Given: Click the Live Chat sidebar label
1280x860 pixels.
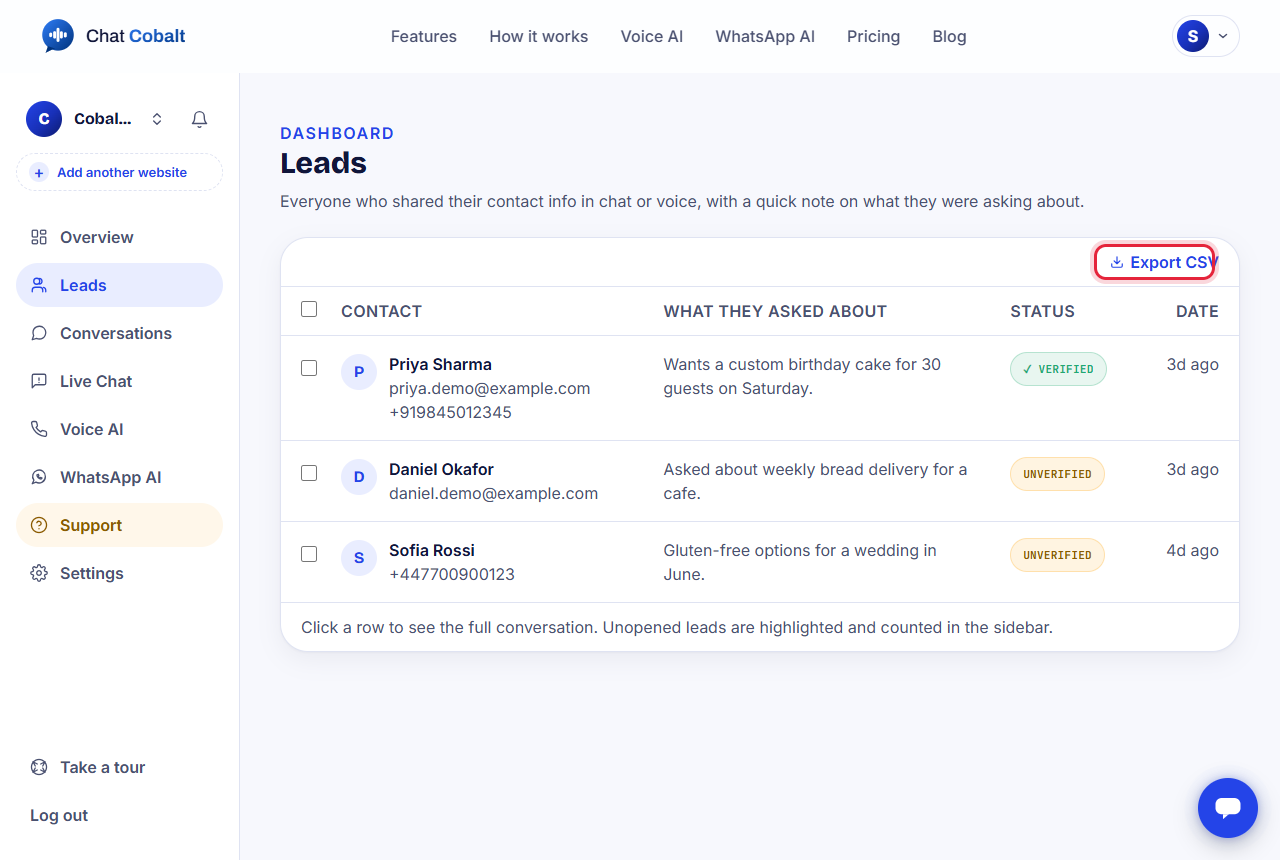Looking at the screenshot, I should point(96,381).
